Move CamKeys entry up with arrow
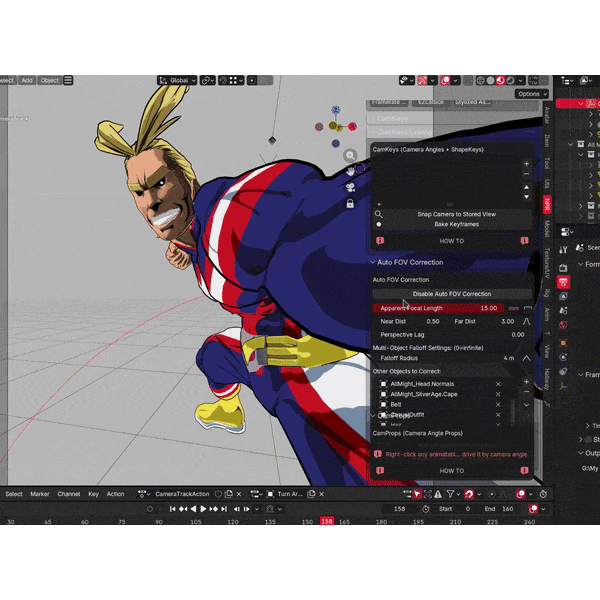 527,188
